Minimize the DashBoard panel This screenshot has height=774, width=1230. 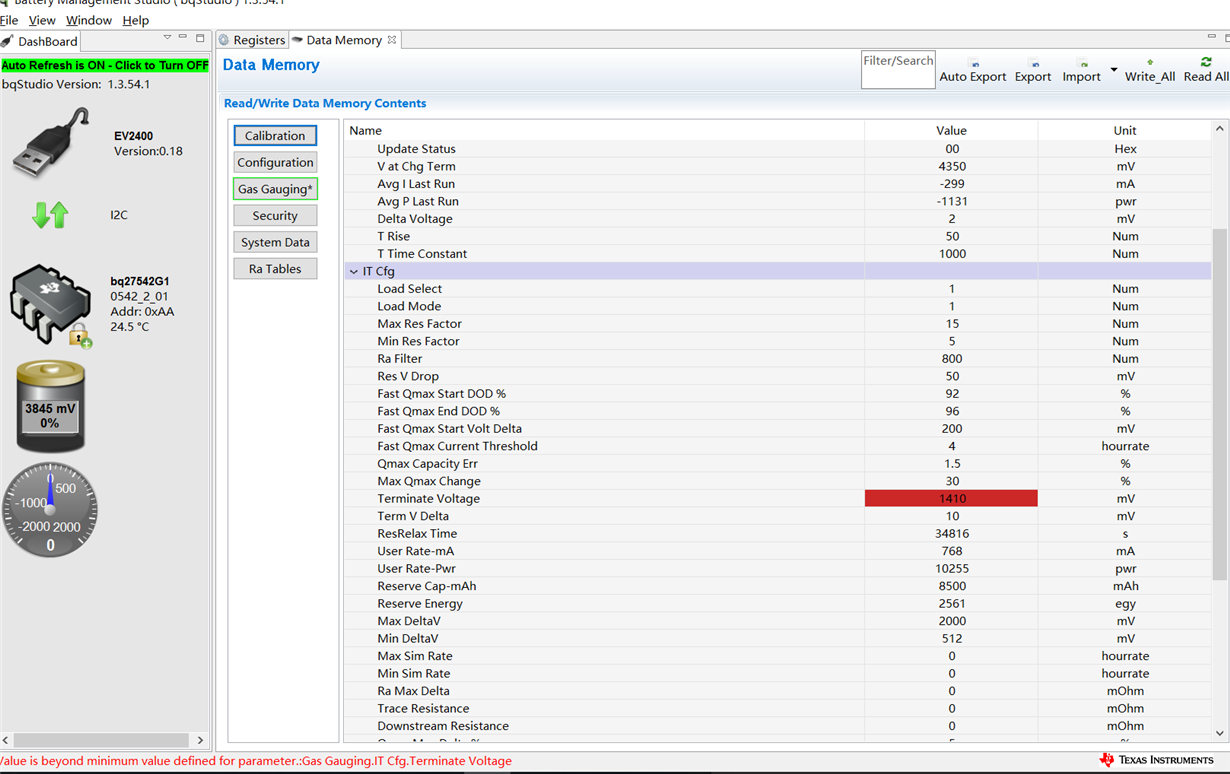tap(183, 37)
